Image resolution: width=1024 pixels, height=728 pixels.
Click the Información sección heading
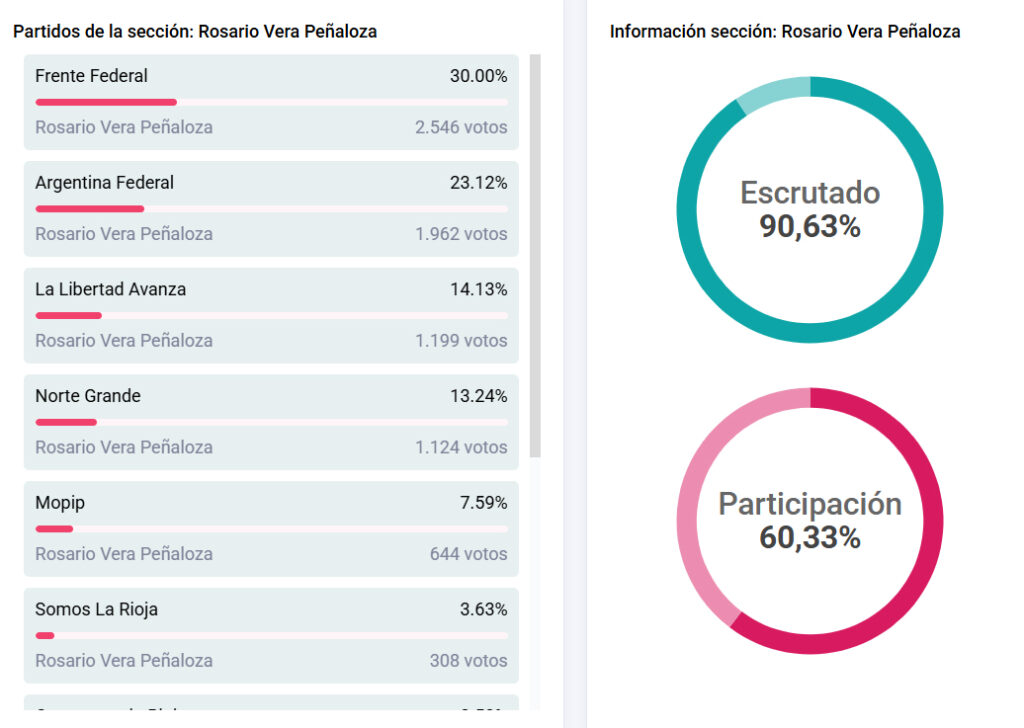785,31
